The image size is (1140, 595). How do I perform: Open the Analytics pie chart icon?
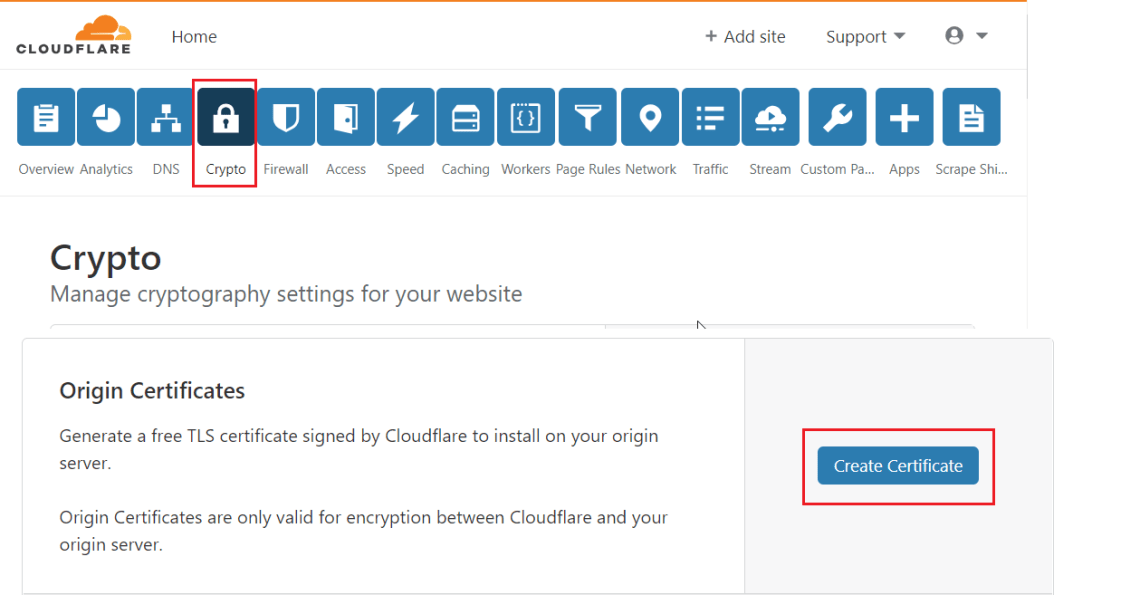tap(106, 118)
